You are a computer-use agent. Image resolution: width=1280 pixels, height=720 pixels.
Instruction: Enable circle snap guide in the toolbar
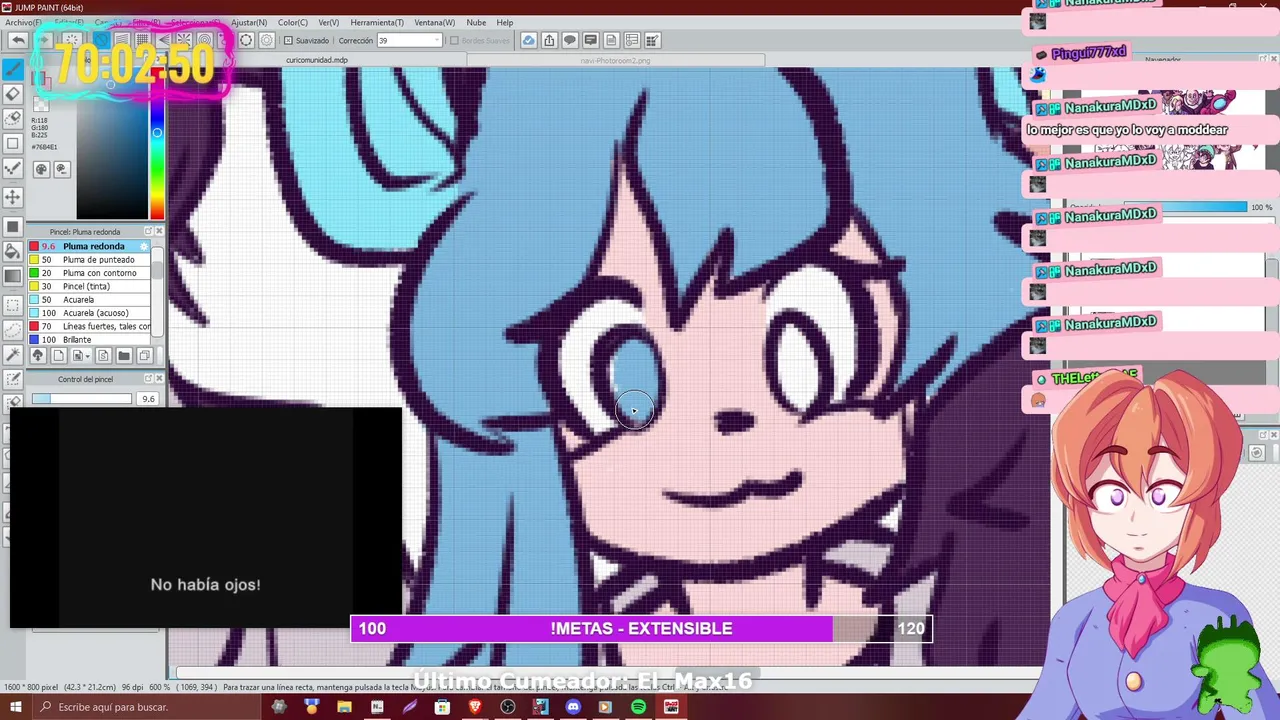point(246,40)
